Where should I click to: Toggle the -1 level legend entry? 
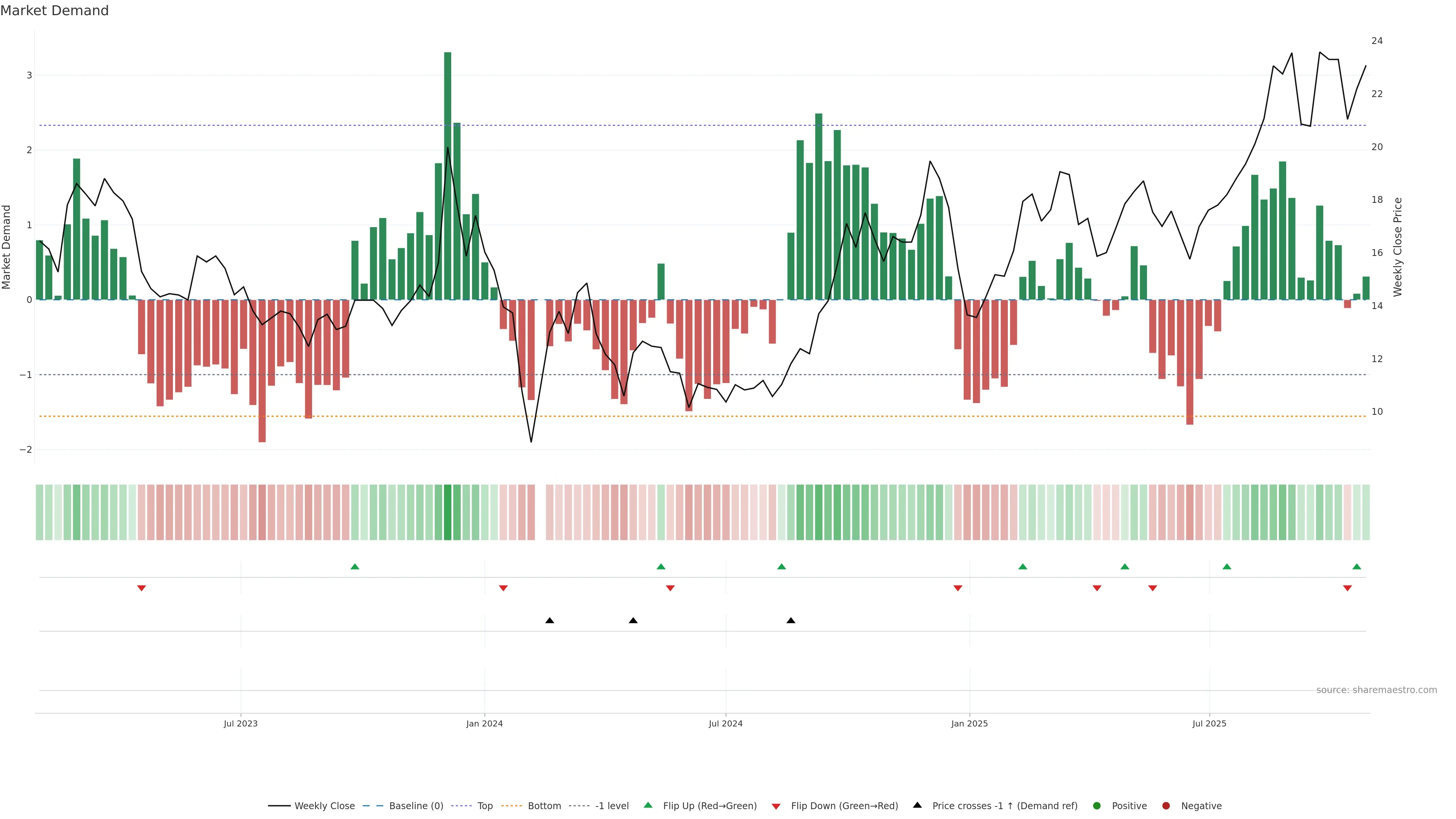[612, 806]
